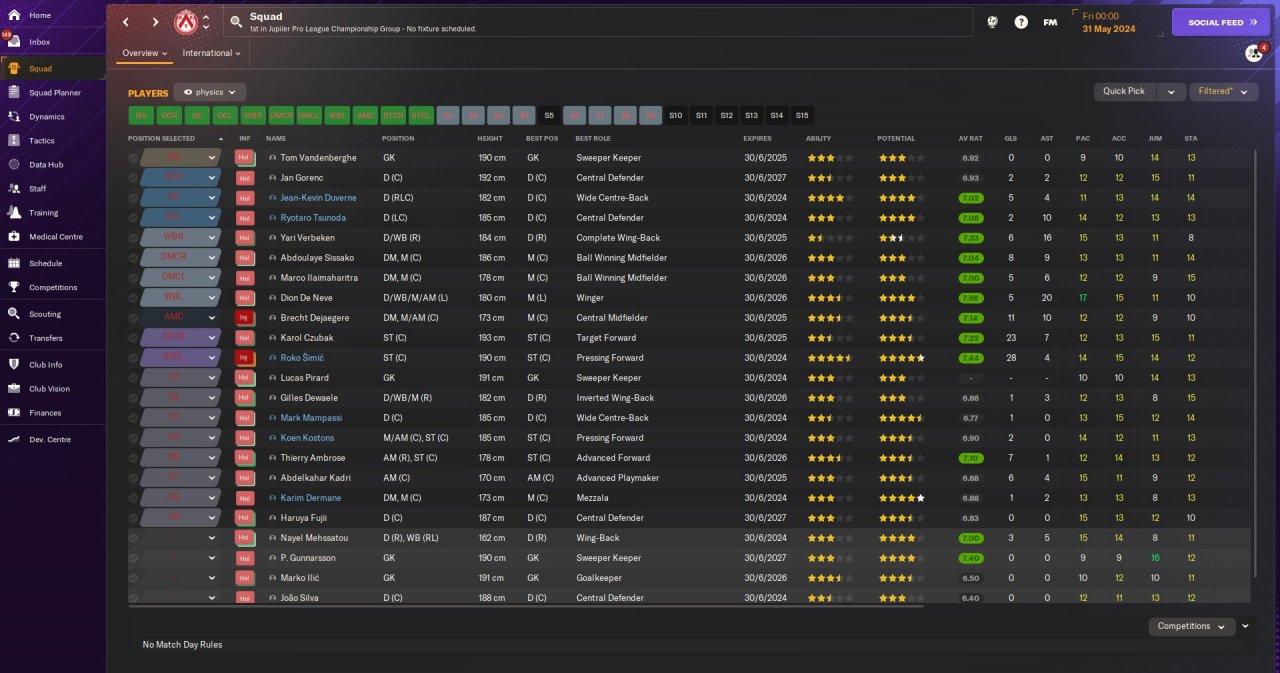Click the club crest badge
This screenshot has width=1280, height=673.
pyautogui.click(x=185, y=22)
